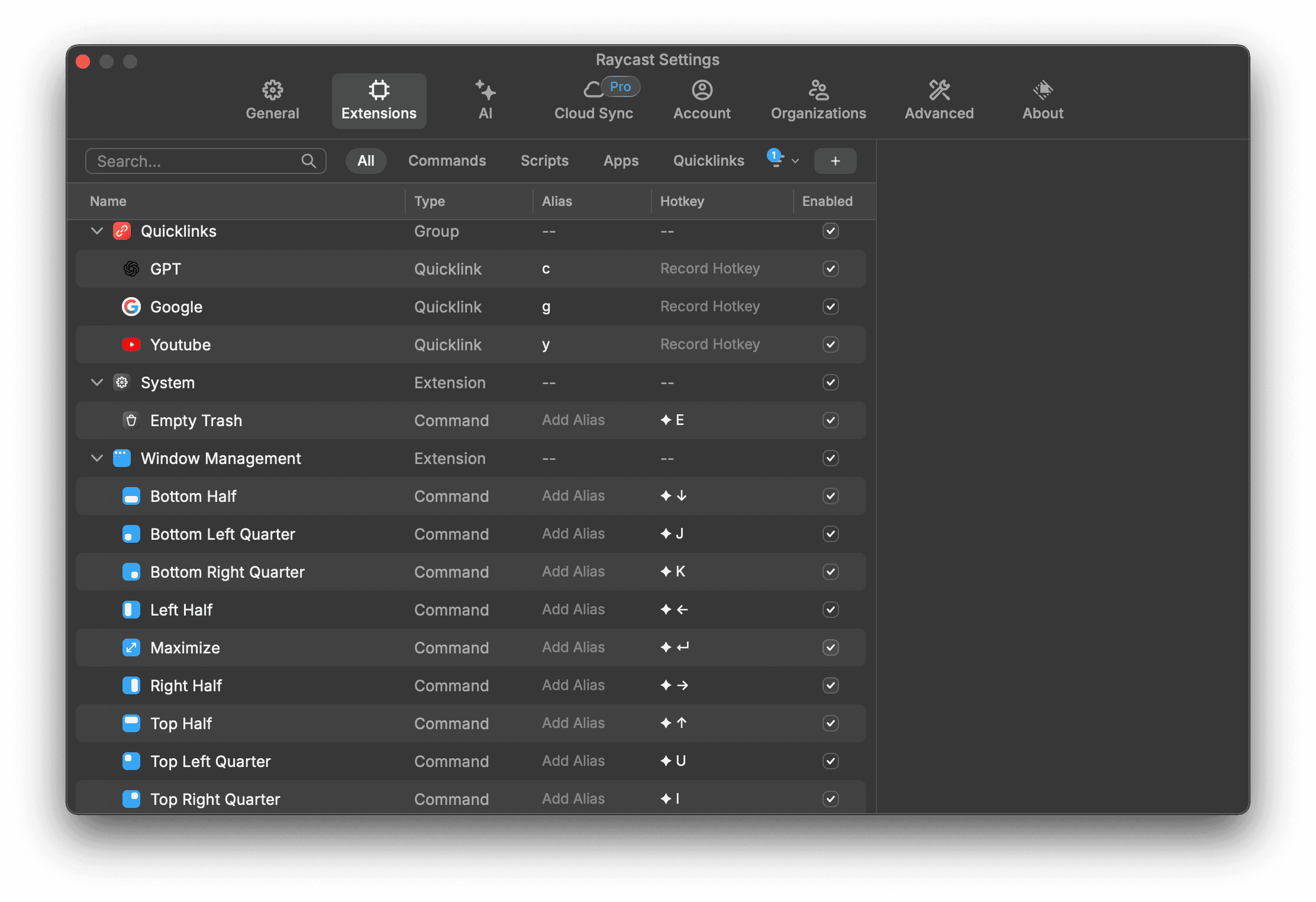Disable Window Management extension checkbox
The height and width of the screenshot is (902, 1316).
tap(830, 458)
